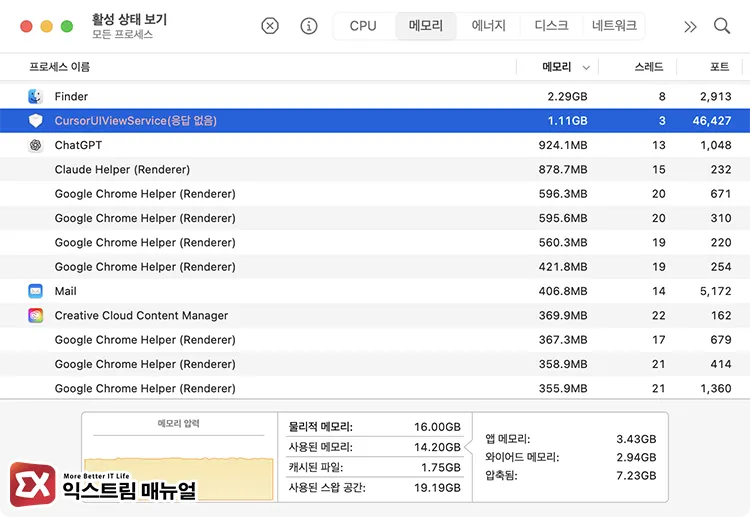Screen dimensions: 750x517
Task: Click the 활성 상태 보기 window title
Action: pyautogui.click(x=129, y=20)
